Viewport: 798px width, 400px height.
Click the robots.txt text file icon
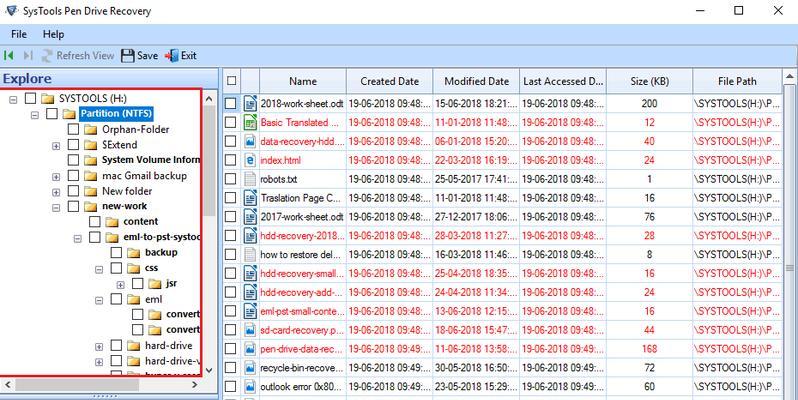click(250, 179)
